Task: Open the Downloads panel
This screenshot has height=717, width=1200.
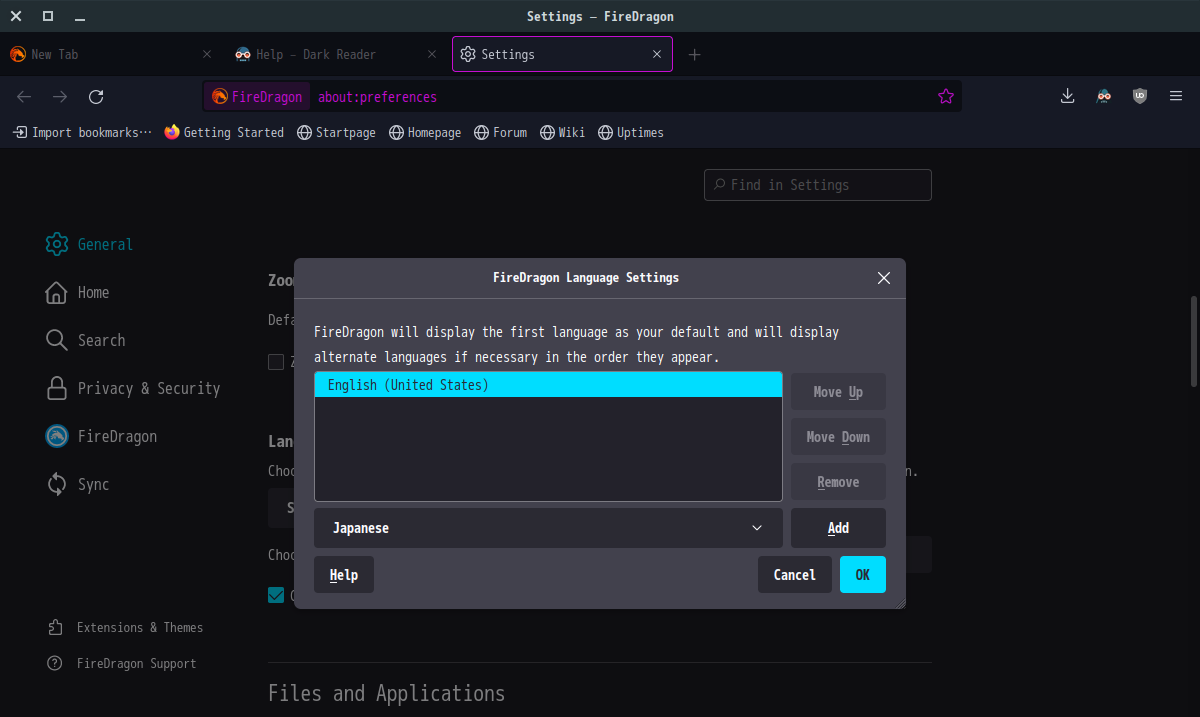Action: [x=1067, y=96]
